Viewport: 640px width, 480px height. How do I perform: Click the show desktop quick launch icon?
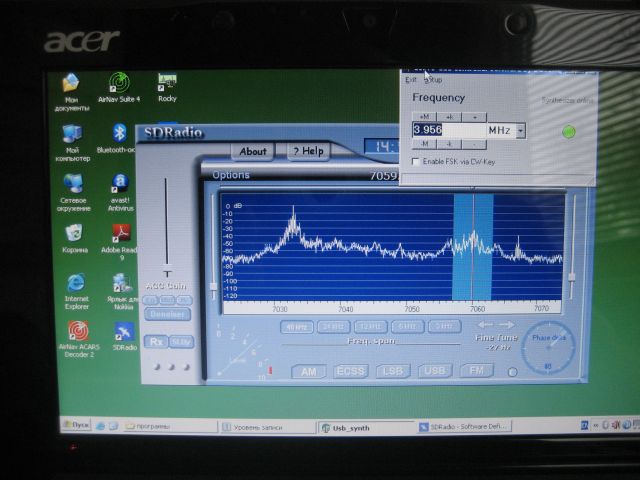tap(113, 426)
